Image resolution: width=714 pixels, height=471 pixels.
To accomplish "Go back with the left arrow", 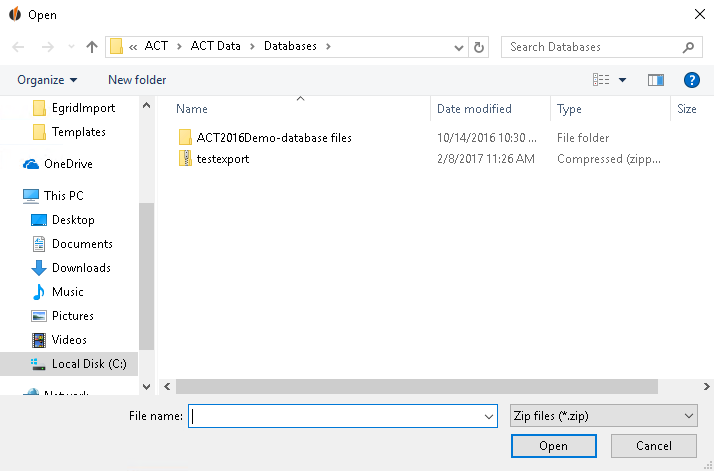I will [x=18, y=47].
